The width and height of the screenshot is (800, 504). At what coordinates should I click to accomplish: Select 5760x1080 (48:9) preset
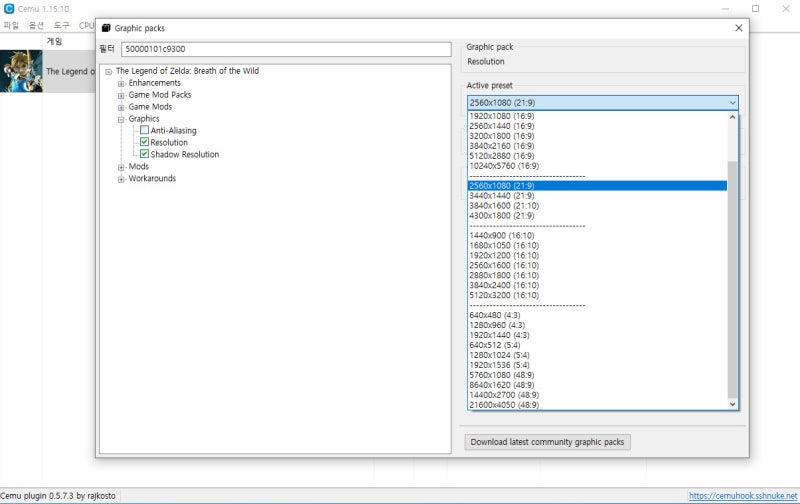(597, 374)
